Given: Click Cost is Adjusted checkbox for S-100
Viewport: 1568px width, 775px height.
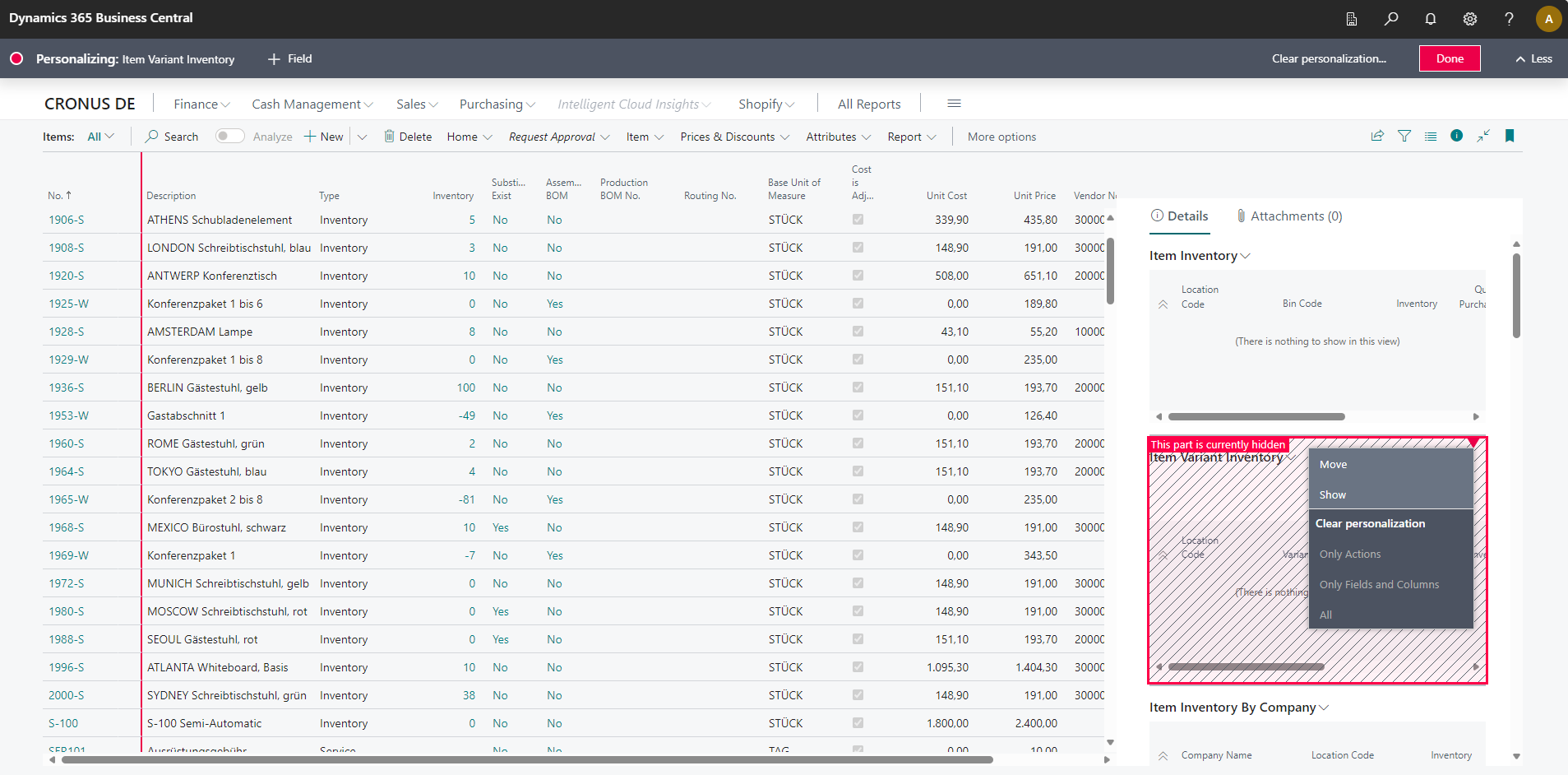Looking at the screenshot, I should (858, 723).
